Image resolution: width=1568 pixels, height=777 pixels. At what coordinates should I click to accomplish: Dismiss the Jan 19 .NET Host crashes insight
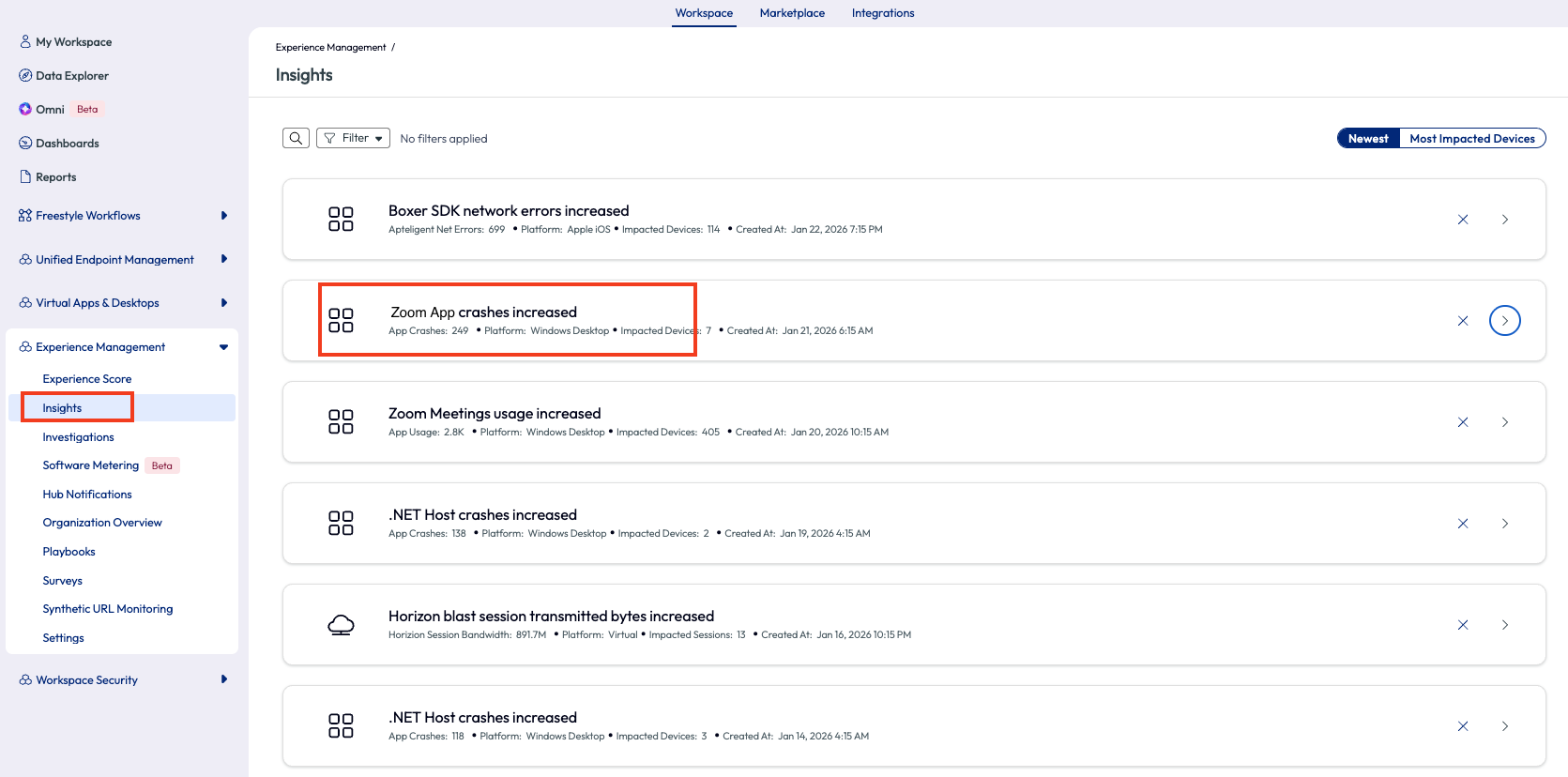click(1463, 523)
